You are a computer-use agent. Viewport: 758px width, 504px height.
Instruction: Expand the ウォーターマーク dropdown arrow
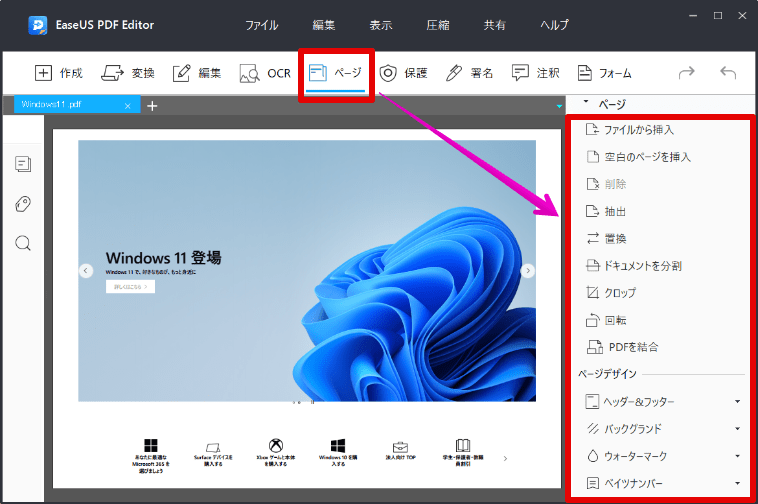[738, 456]
